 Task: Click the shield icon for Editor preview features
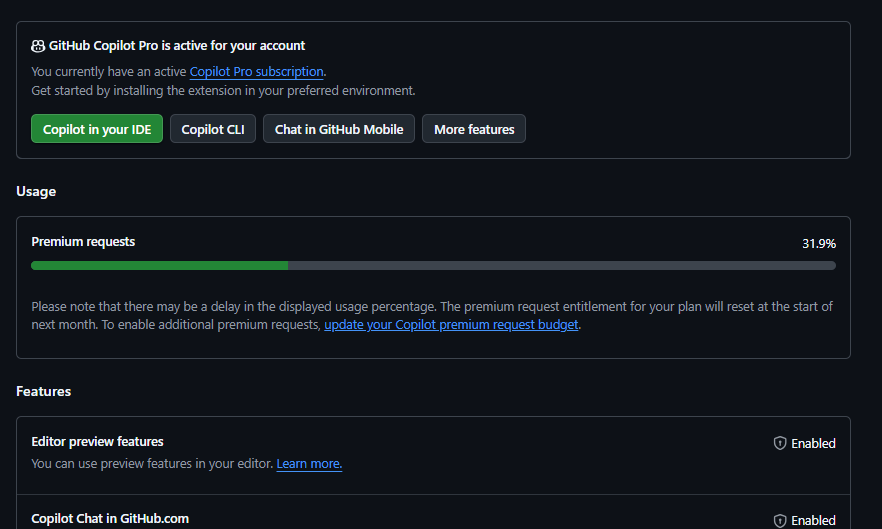(780, 443)
